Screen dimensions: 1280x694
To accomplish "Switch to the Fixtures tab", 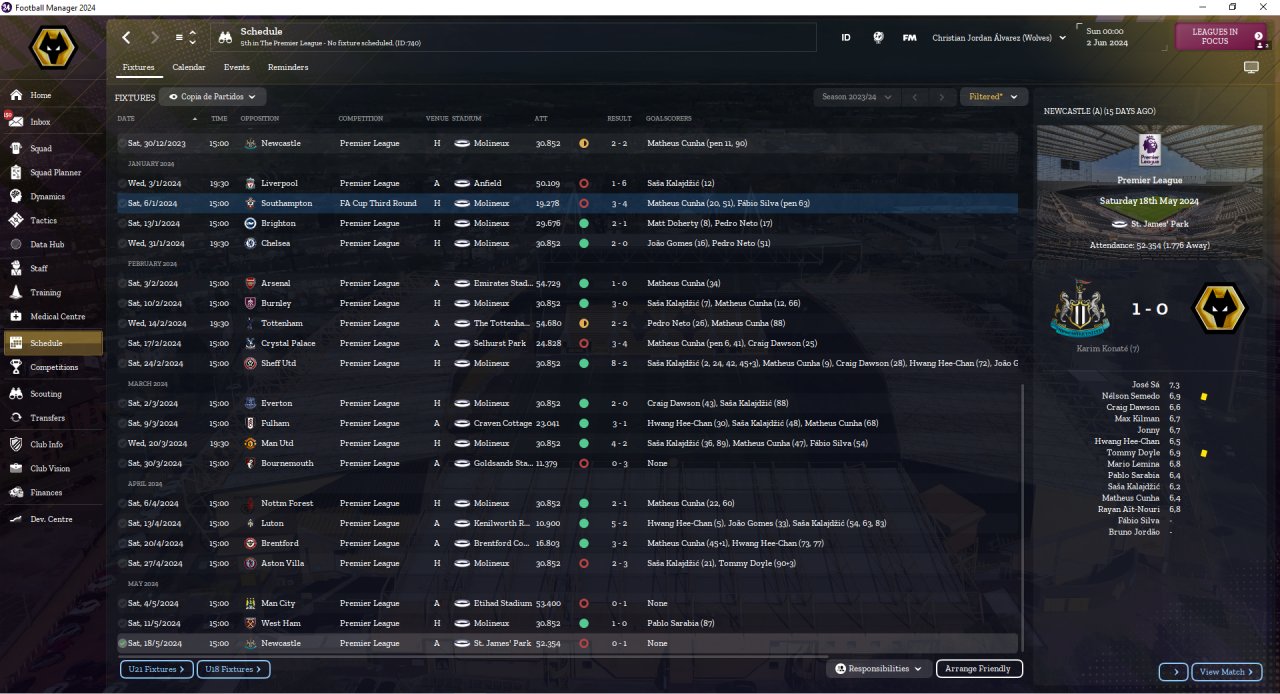I will point(138,67).
